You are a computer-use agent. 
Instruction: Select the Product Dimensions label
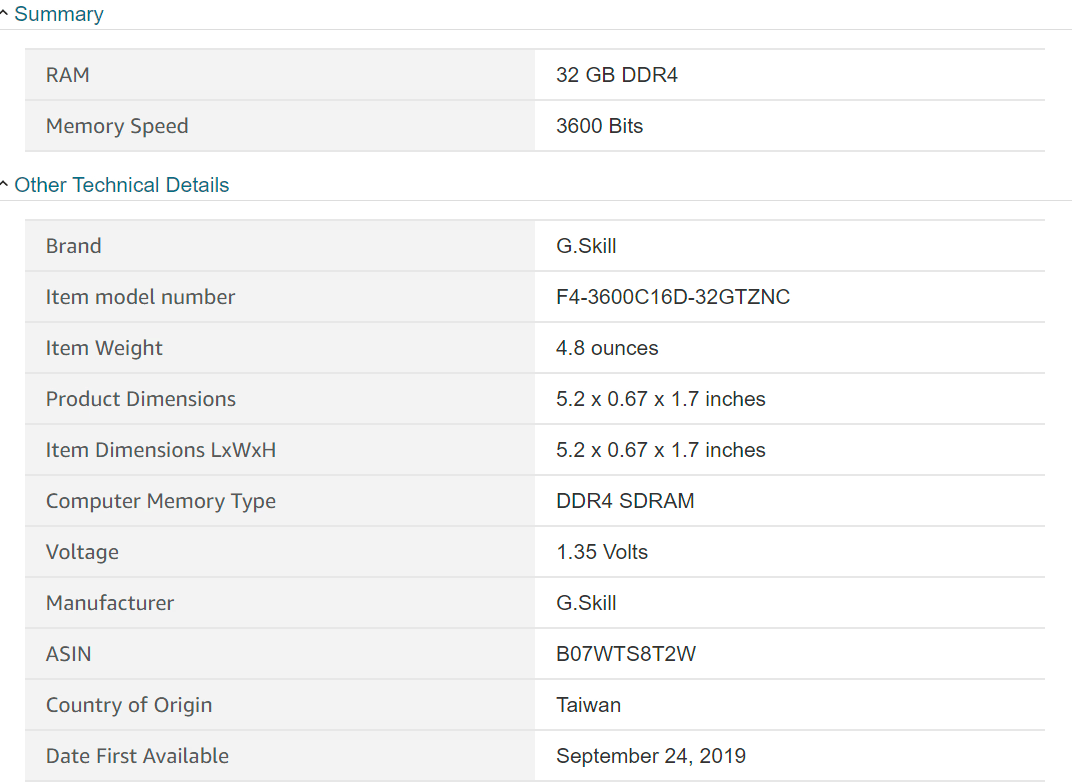141,399
